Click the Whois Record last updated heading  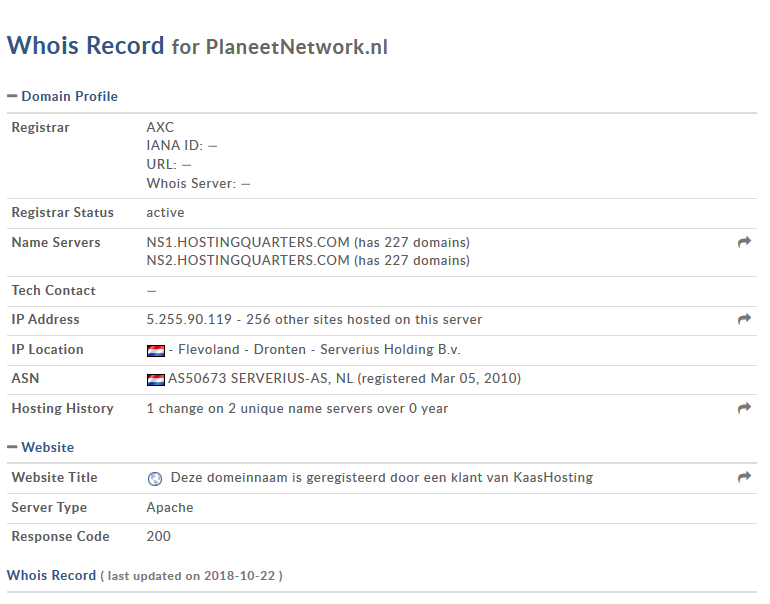click(x=51, y=575)
